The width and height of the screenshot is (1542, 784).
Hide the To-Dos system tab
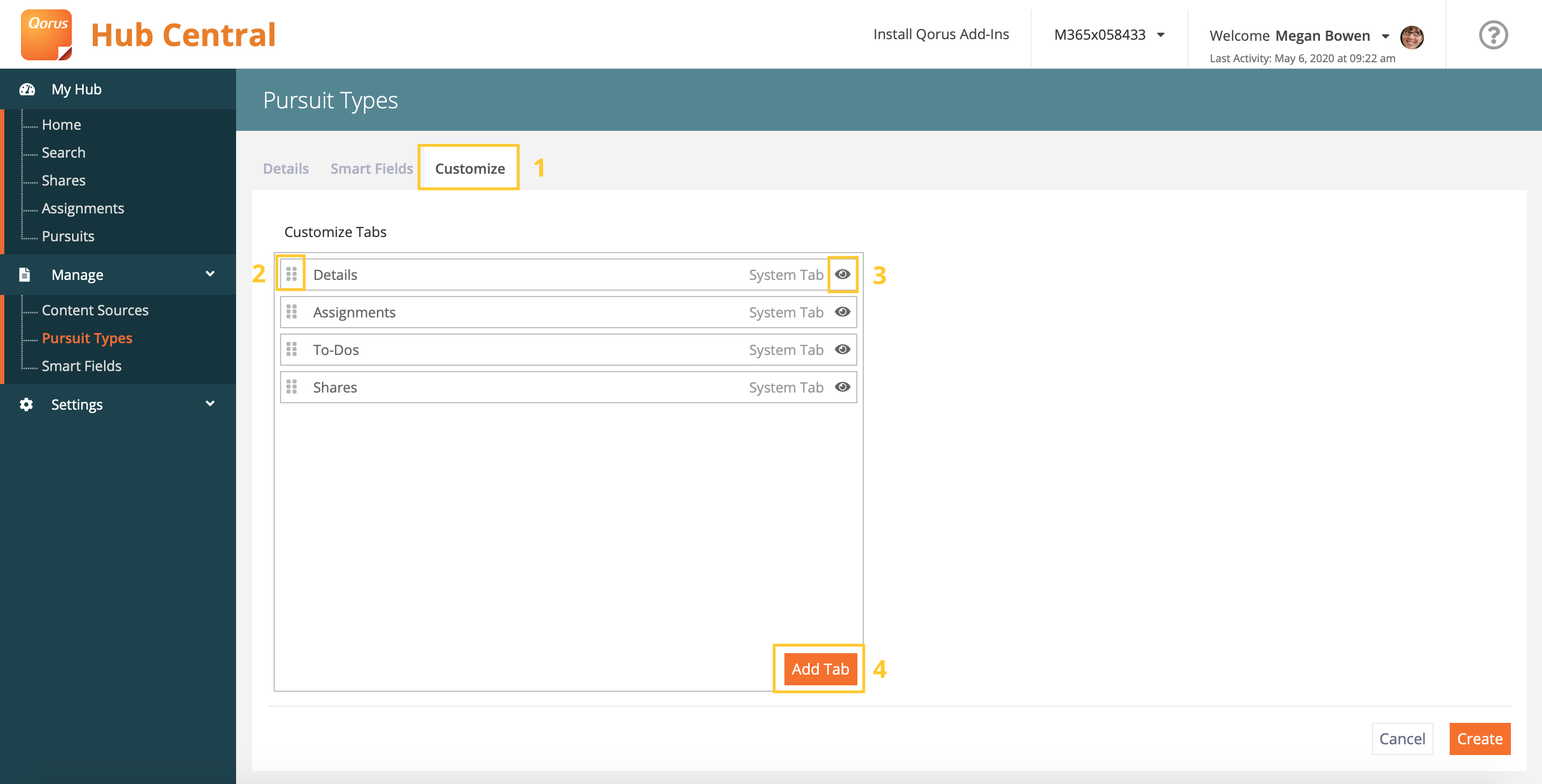click(x=842, y=350)
